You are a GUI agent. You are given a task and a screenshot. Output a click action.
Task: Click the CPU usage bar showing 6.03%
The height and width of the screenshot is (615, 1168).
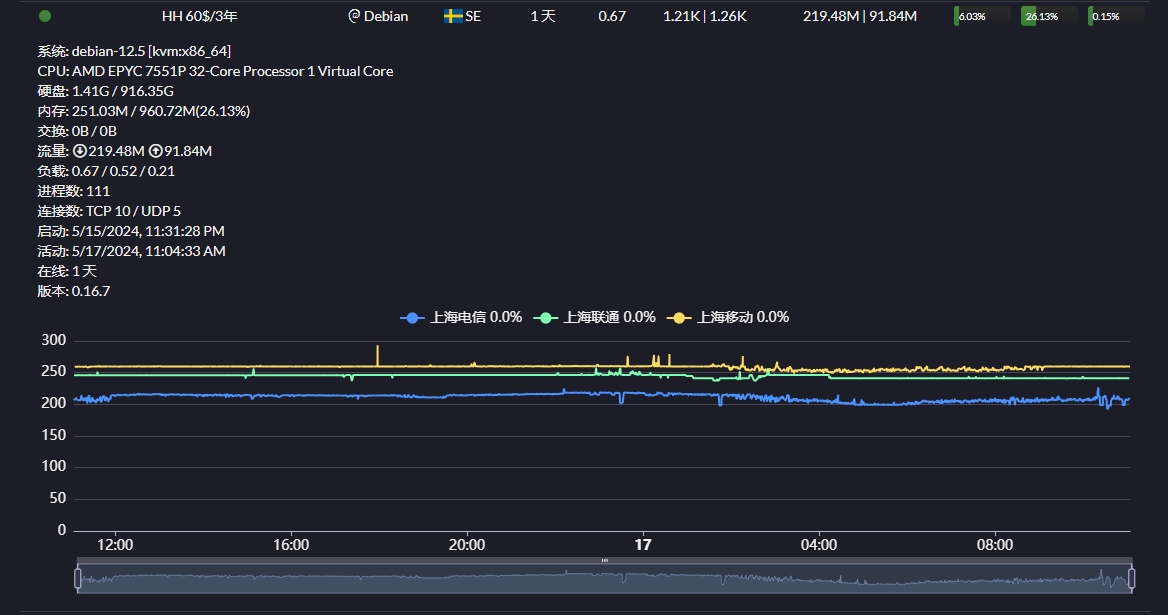pyautogui.click(x=982, y=16)
